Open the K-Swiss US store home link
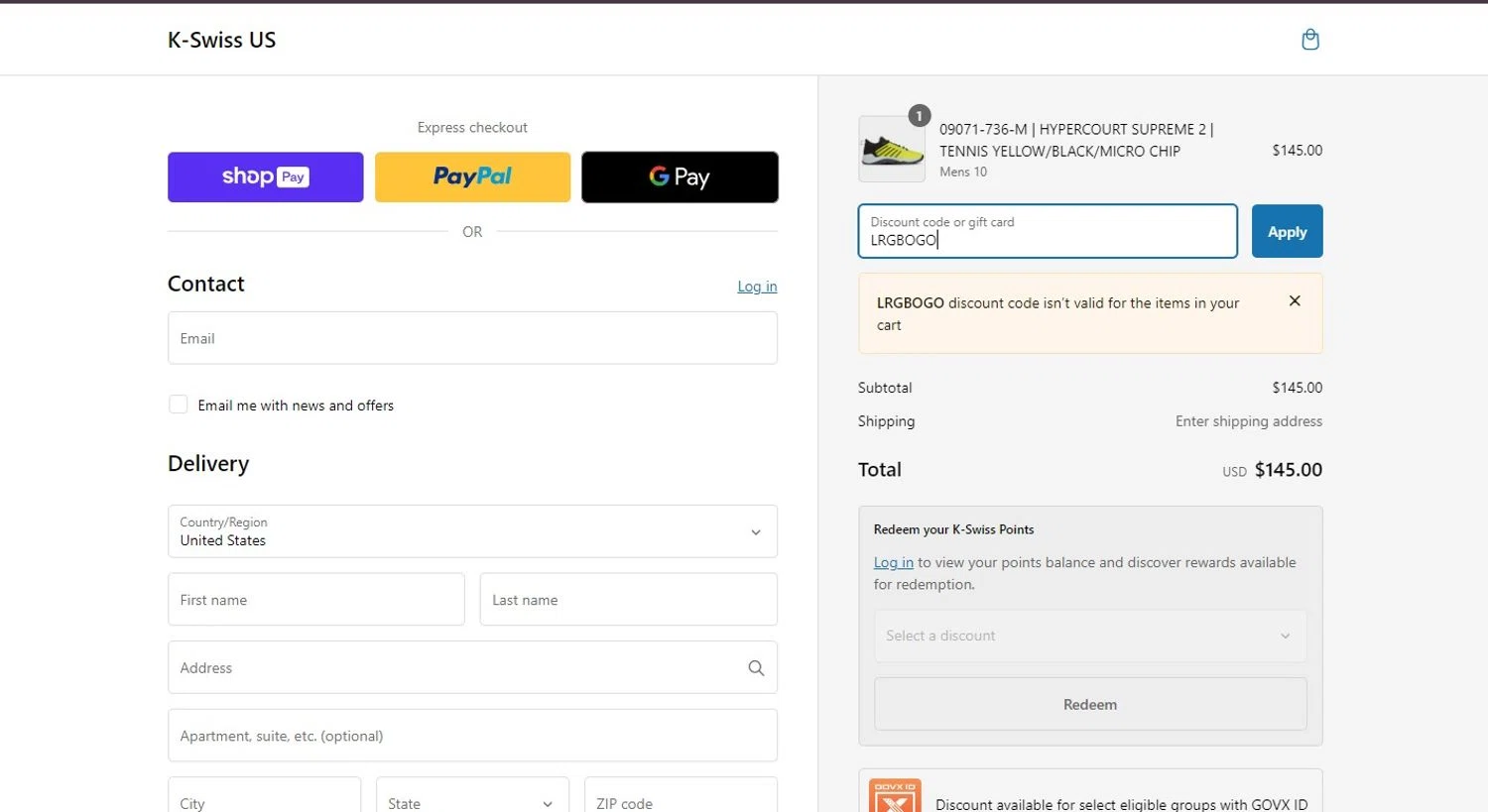1488x812 pixels. point(221,40)
